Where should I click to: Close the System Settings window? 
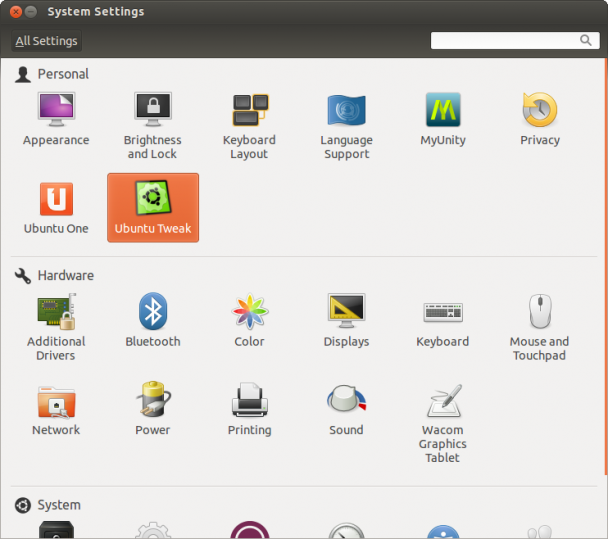16,12
